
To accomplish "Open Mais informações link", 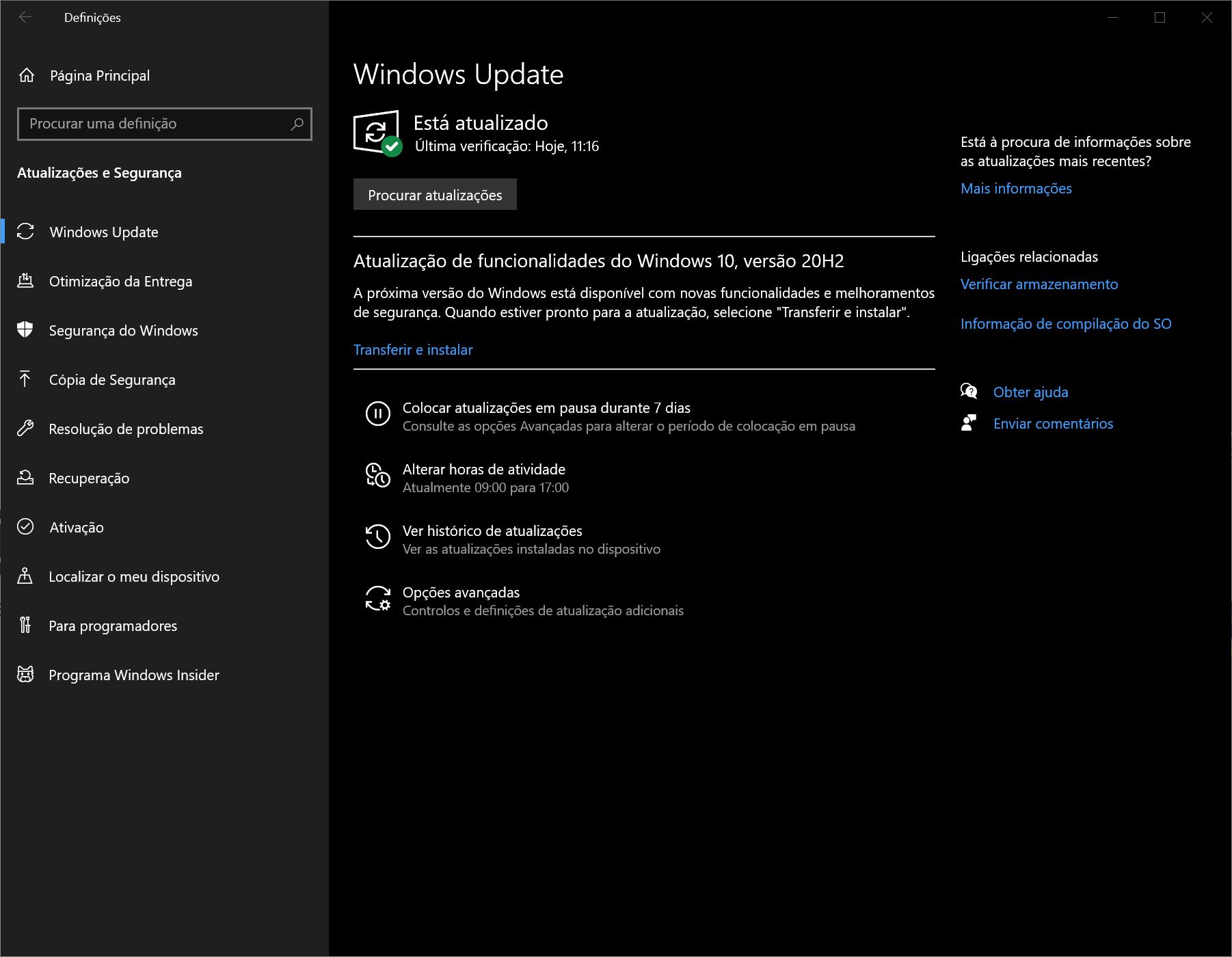I will [x=1016, y=188].
